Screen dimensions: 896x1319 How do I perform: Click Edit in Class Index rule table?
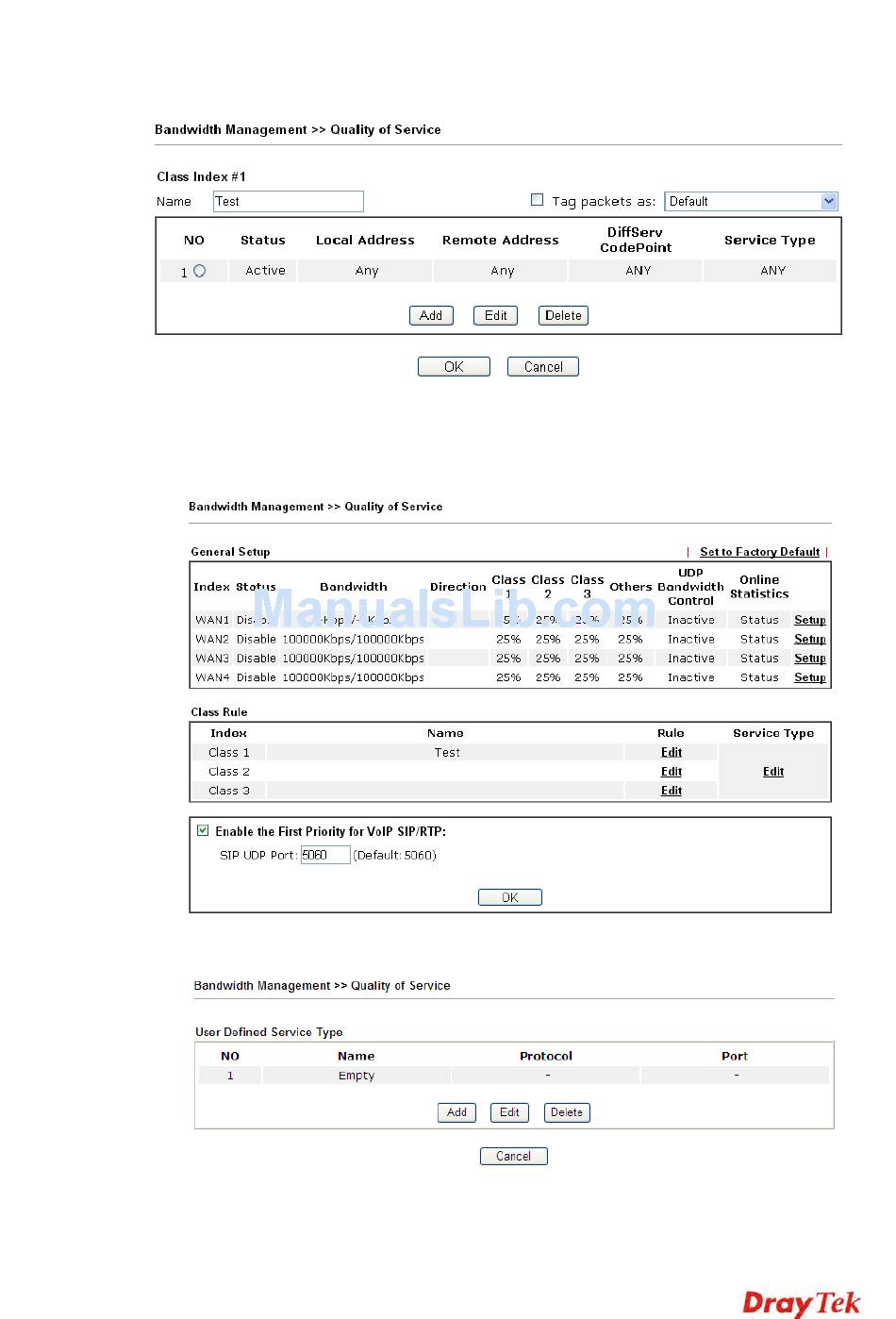click(495, 316)
